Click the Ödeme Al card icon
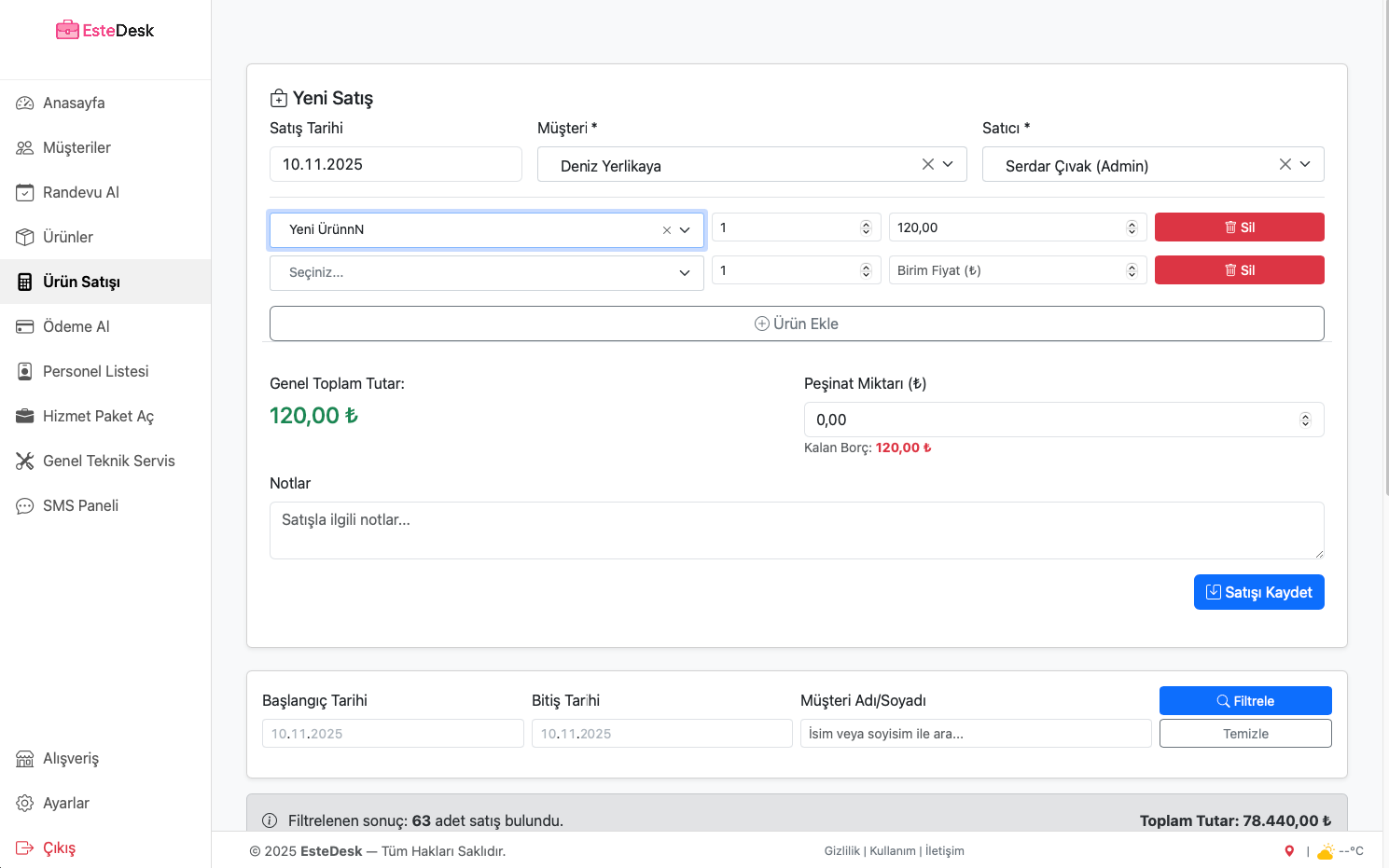This screenshot has width=1389, height=868. [x=25, y=326]
